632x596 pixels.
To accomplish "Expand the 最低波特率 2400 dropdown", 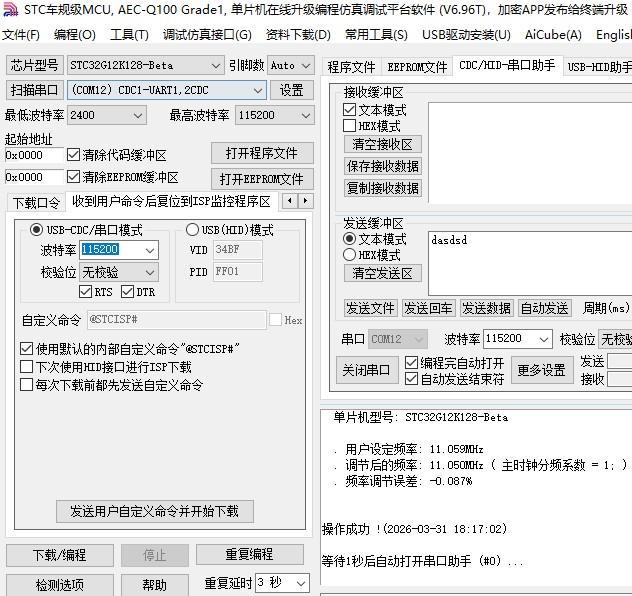I will click(138, 115).
